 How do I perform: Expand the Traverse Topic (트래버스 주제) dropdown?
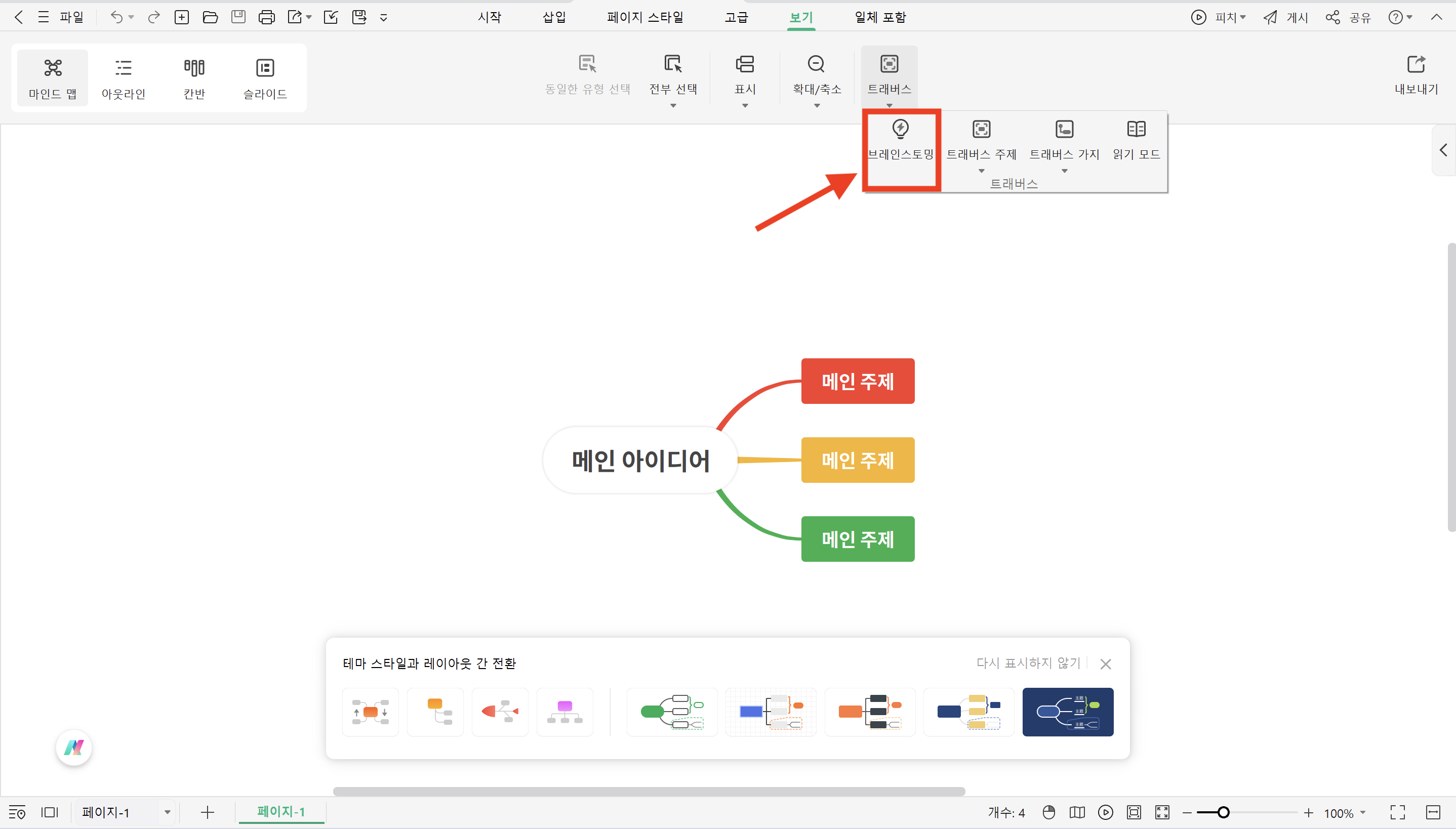(x=981, y=171)
